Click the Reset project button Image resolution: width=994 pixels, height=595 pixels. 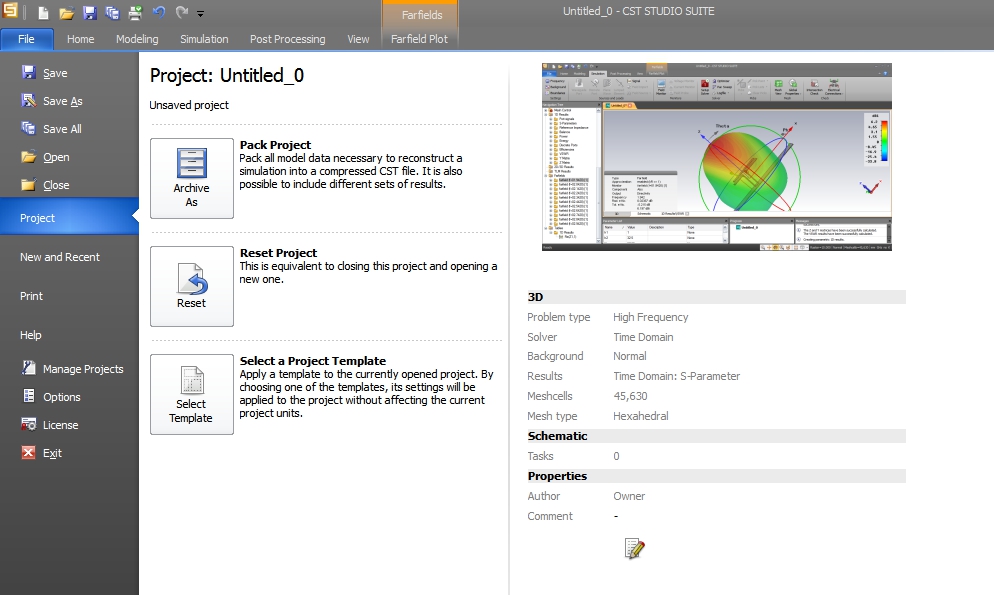point(191,286)
